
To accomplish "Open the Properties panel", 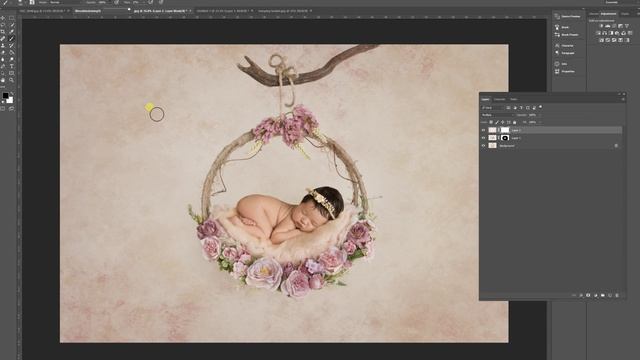I will coord(565,71).
